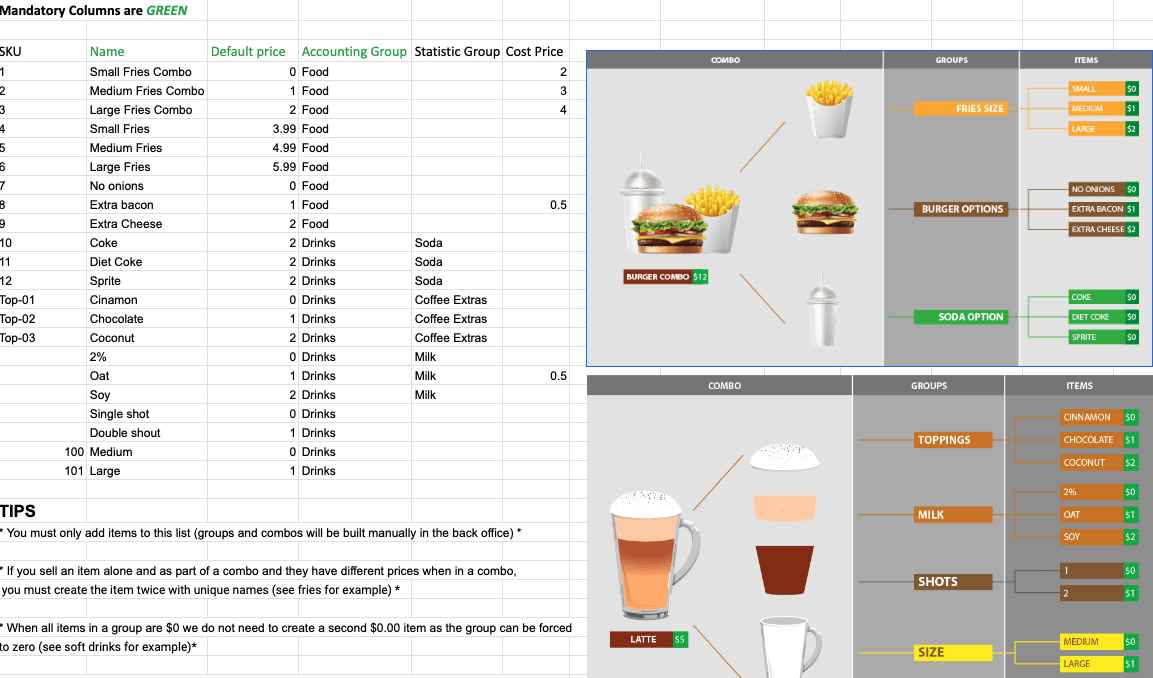Click the TIPS heading cell

18,511
